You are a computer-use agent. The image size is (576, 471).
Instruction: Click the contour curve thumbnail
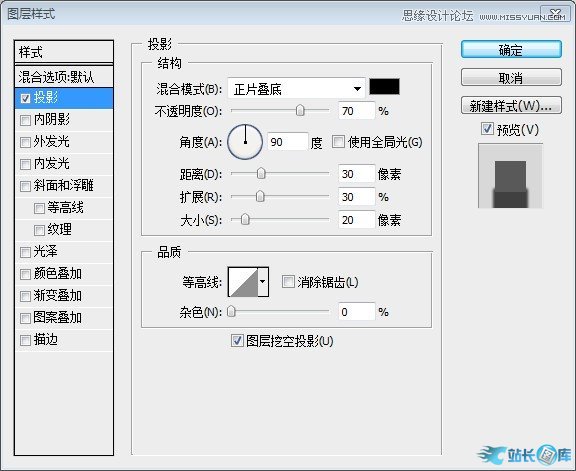[243, 282]
